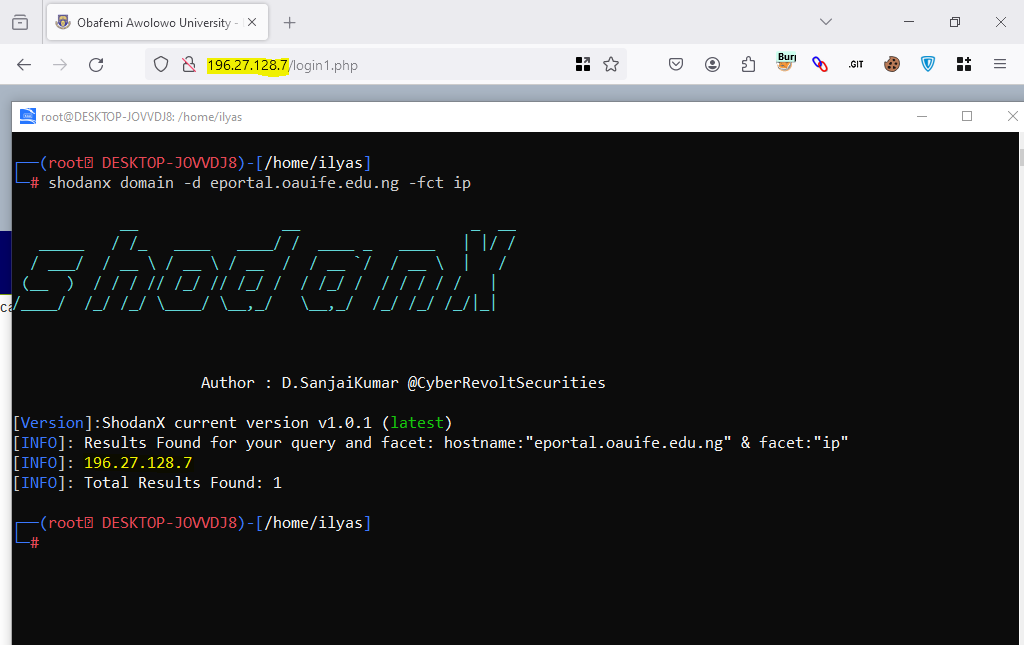The width and height of the screenshot is (1024, 645).
Task: Open the .GIT extension icon
Action: coord(856,64)
